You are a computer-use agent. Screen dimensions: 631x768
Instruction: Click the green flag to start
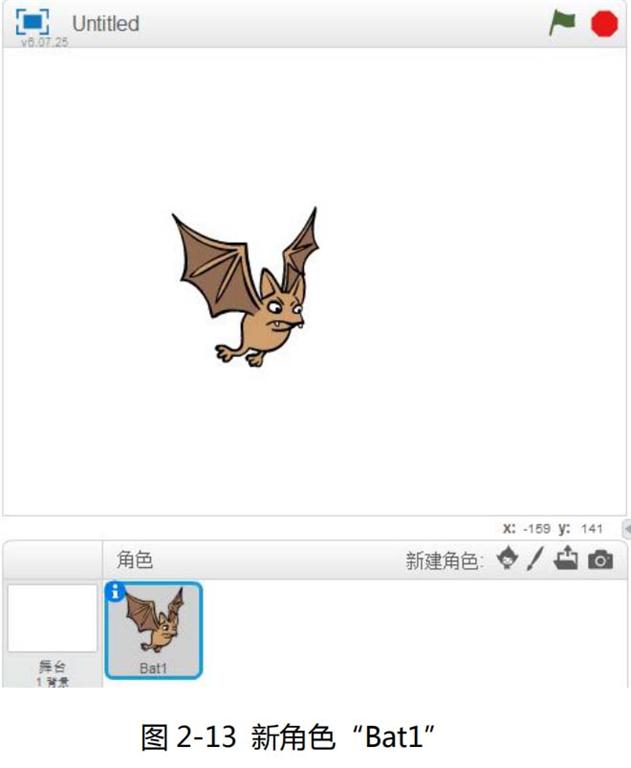[563, 22]
